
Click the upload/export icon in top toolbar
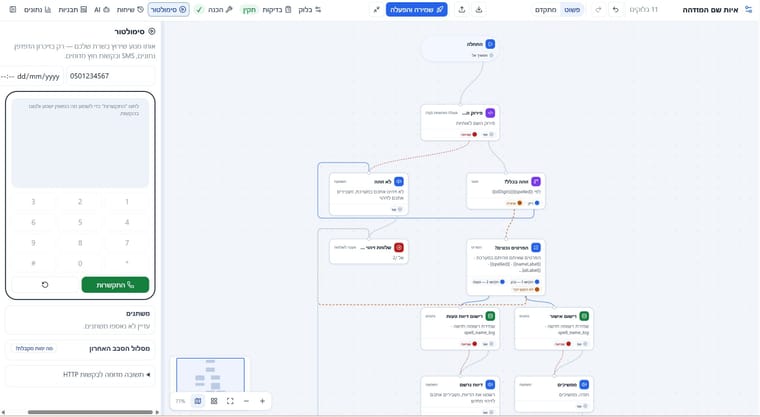pyautogui.click(x=461, y=9)
